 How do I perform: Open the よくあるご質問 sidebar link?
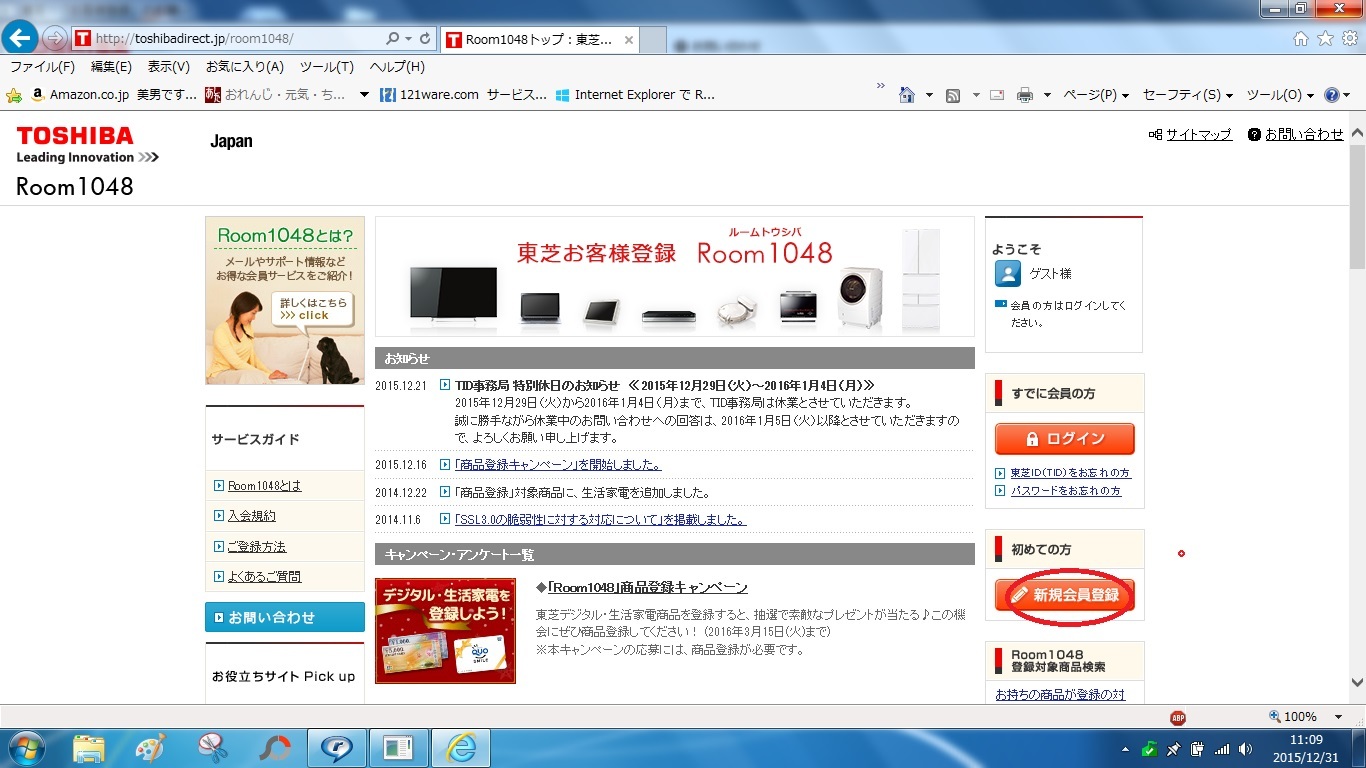pyautogui.click(x=264, y=577)
